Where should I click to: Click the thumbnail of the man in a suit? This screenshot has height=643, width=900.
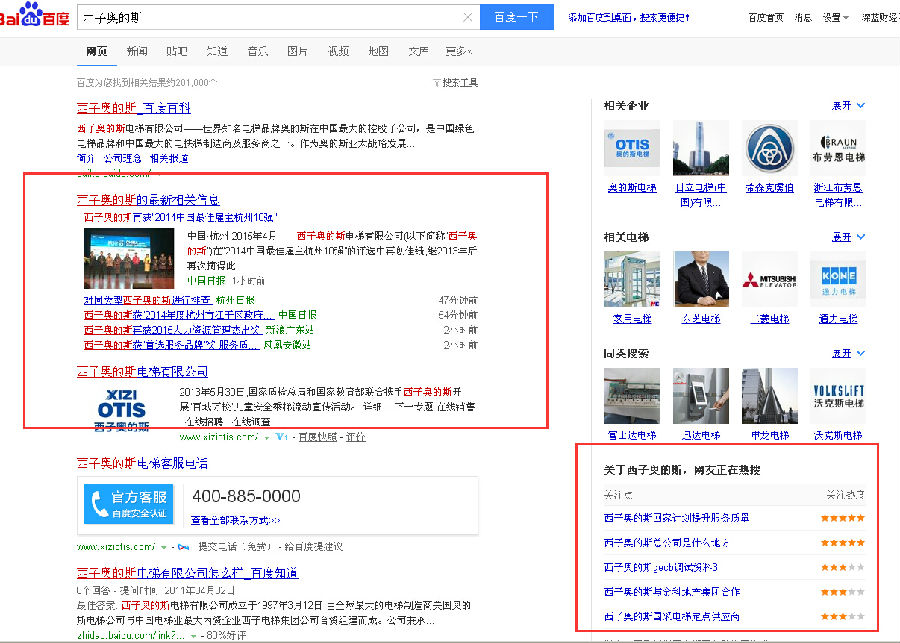(701, 278)
